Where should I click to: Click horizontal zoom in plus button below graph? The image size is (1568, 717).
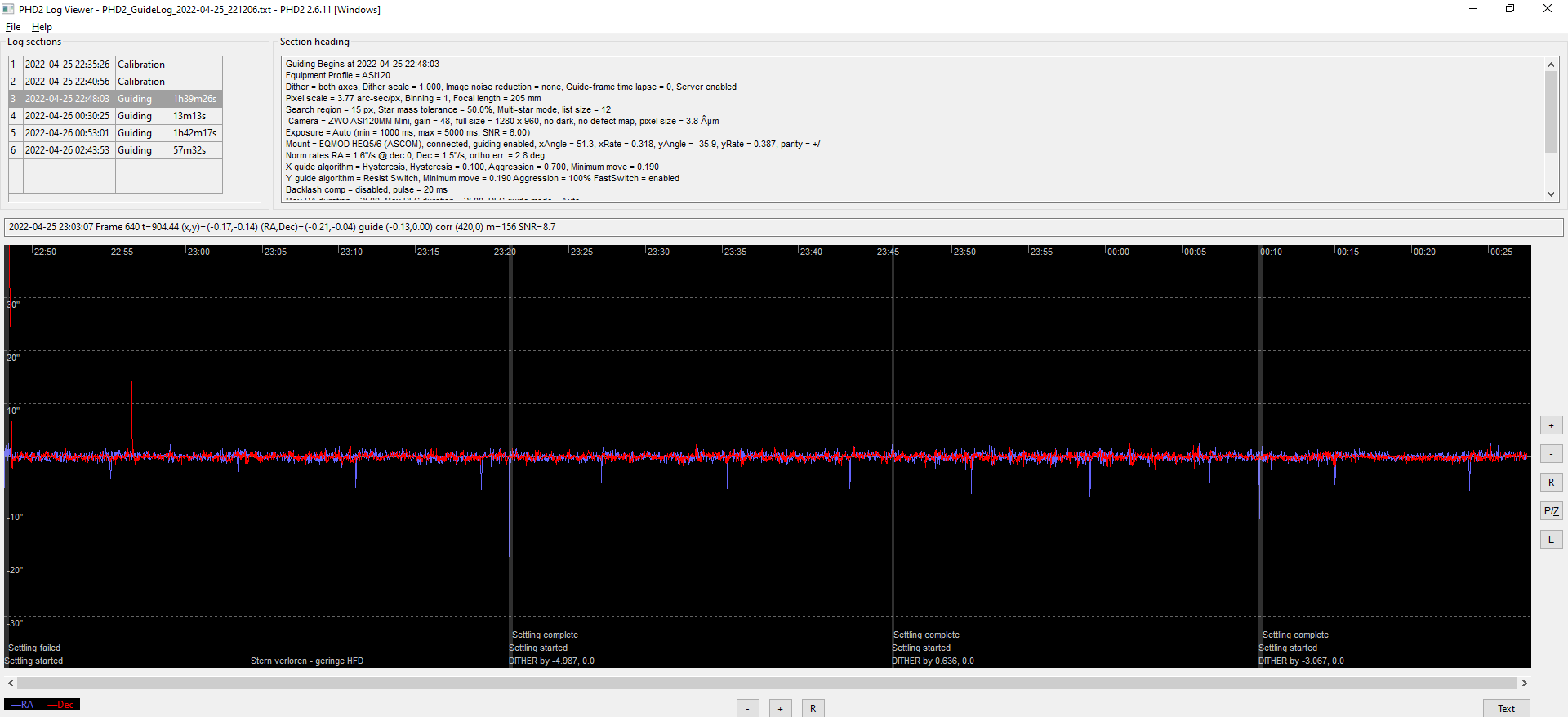pyautogui.click(x=781, y=709)
